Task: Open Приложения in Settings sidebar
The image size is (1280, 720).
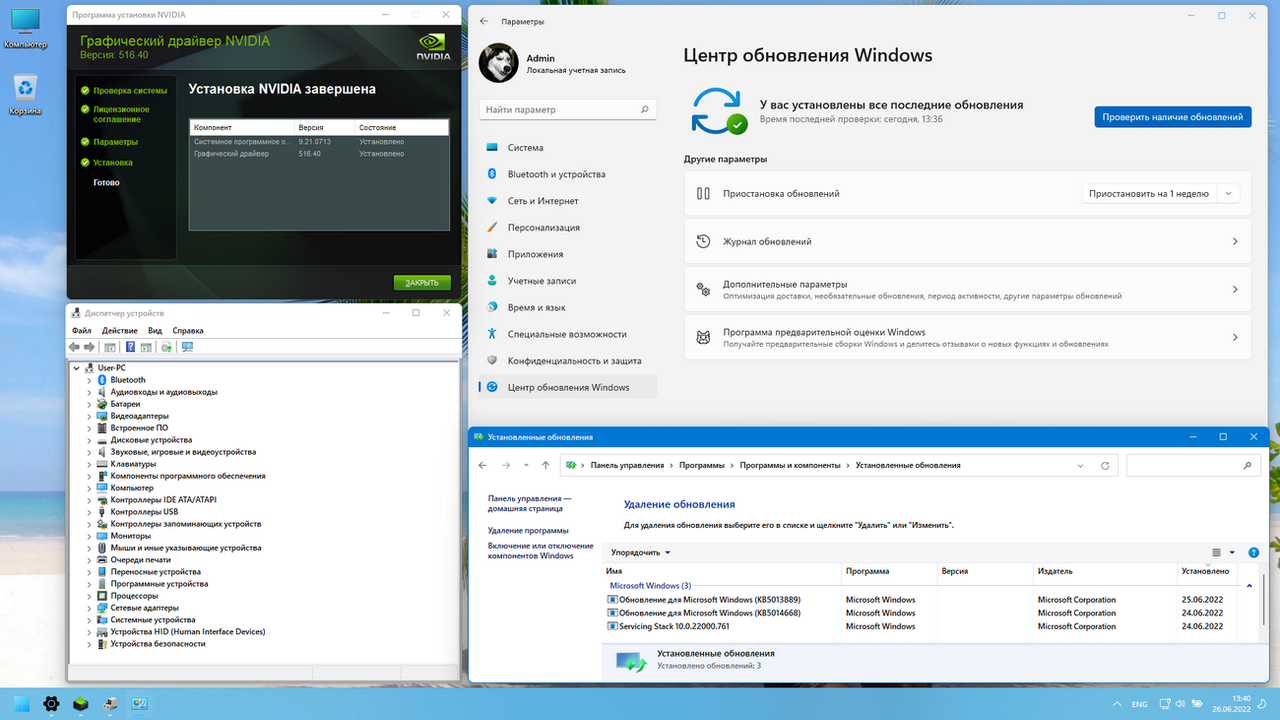Action: point(567,254)
